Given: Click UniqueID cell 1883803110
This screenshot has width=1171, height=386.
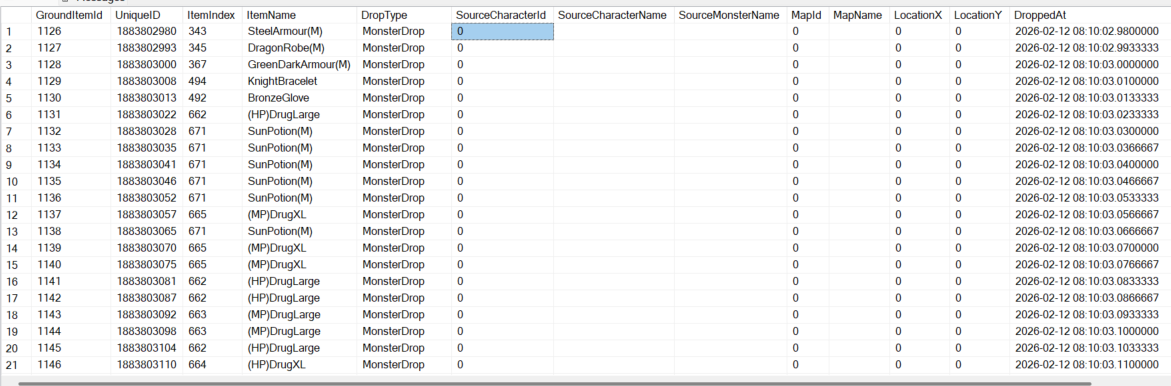Looking at the screenshot, I should click(x=146, y=364).
